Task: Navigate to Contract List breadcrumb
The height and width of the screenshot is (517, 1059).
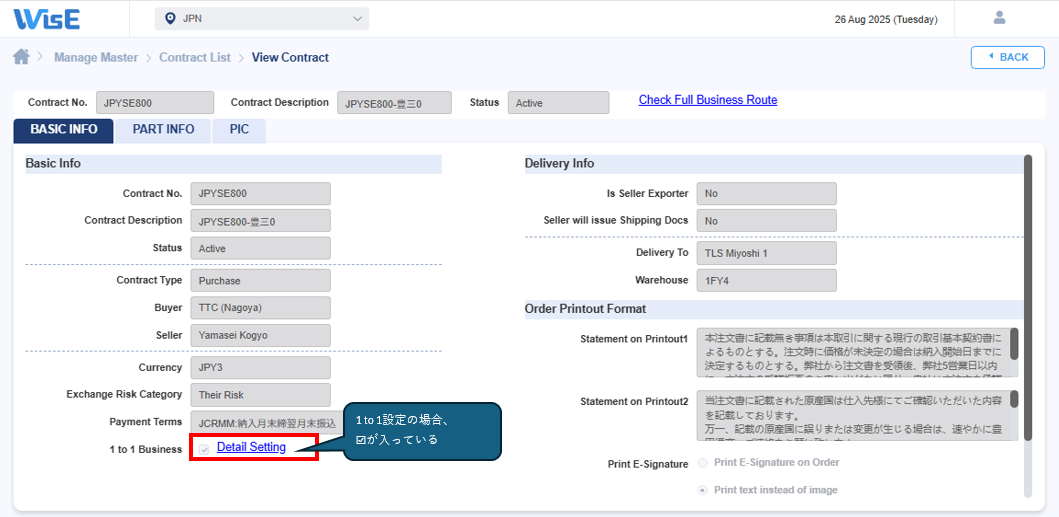Action: point(194,58)
